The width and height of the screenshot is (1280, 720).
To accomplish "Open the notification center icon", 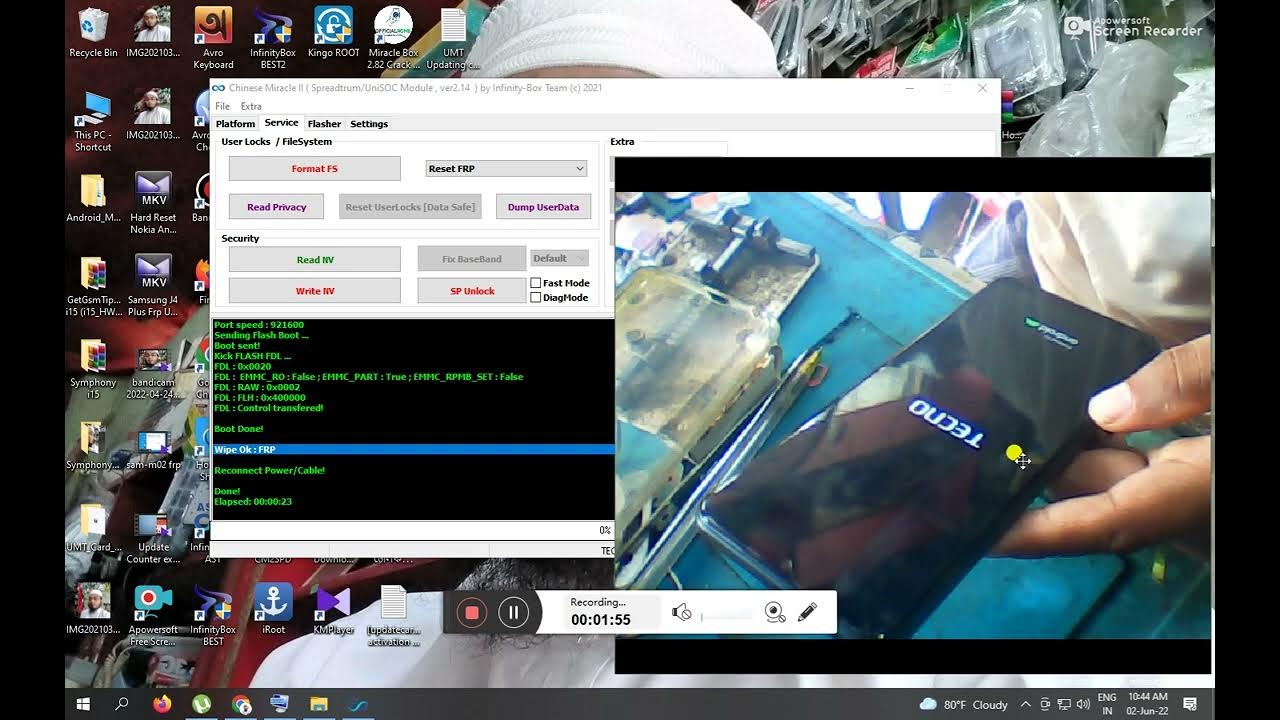I will click(x=1190, y=704).
